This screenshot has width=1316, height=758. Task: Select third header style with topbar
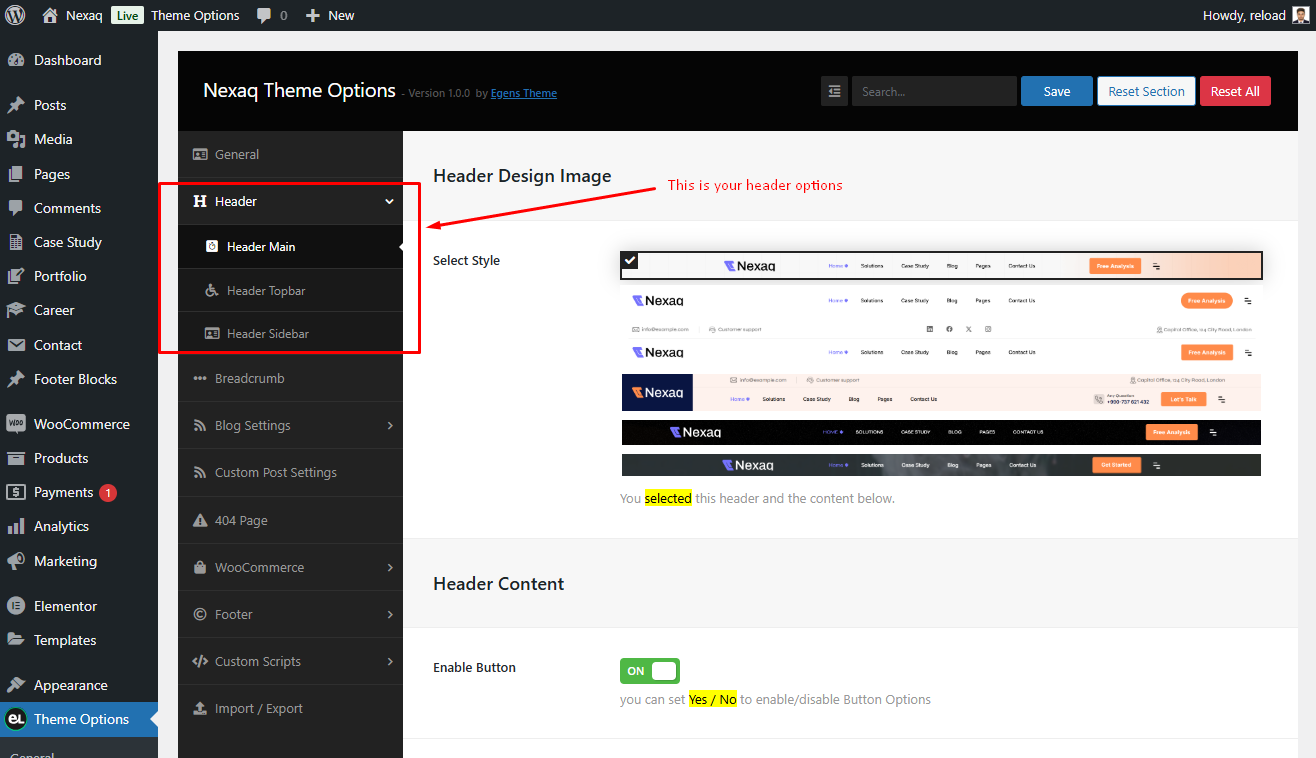941,342
